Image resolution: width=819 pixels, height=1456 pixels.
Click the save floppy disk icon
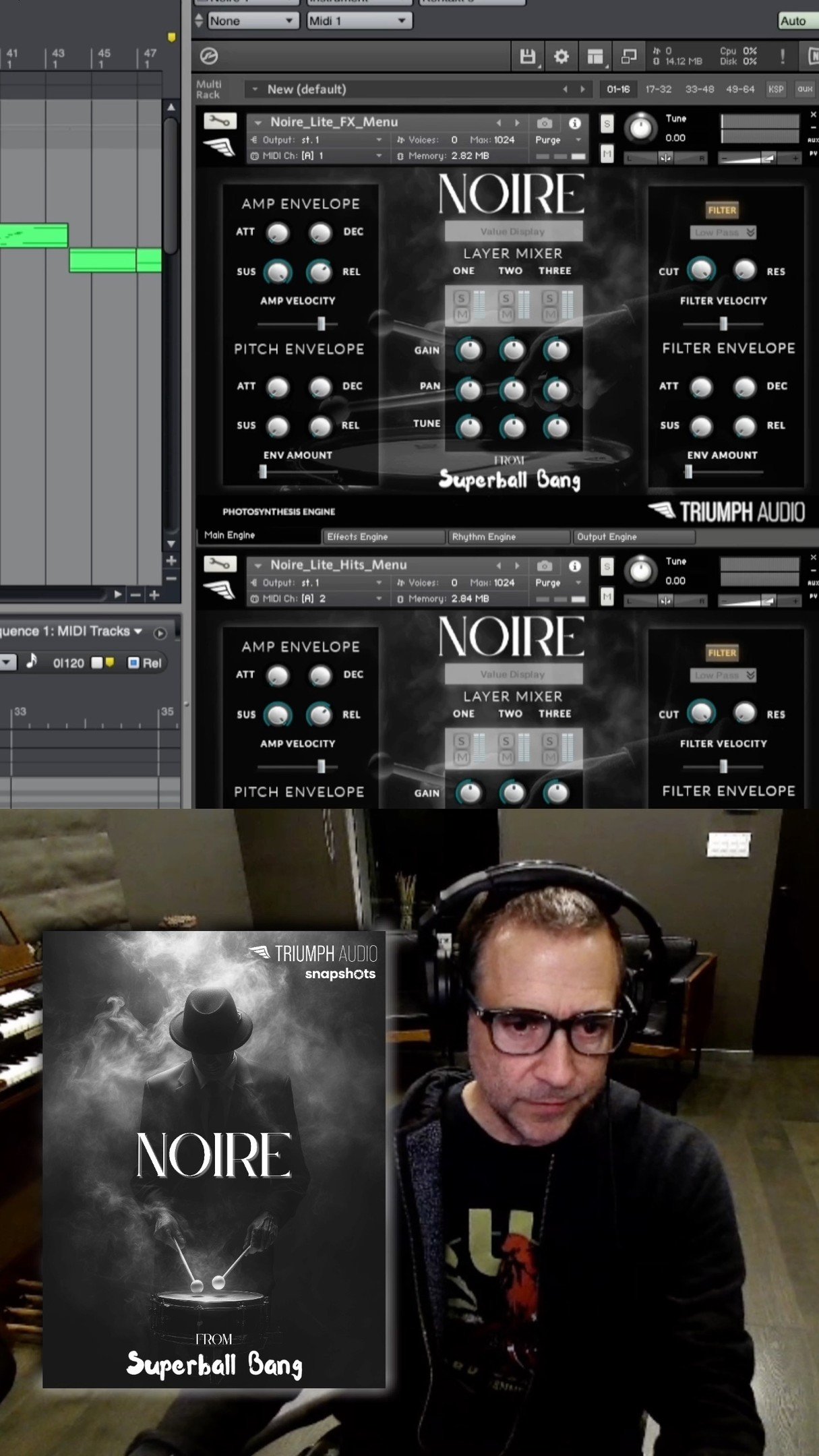527,57
